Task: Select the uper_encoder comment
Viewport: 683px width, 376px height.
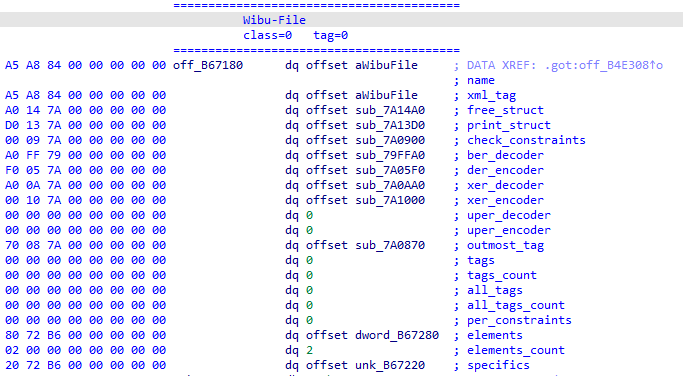Action: [x=509, y=230]
